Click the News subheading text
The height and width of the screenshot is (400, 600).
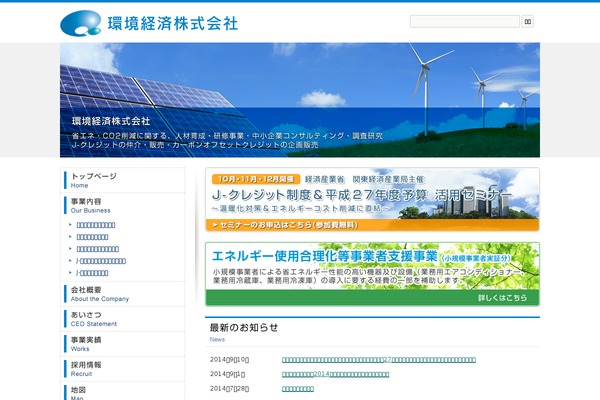point(217,340)
